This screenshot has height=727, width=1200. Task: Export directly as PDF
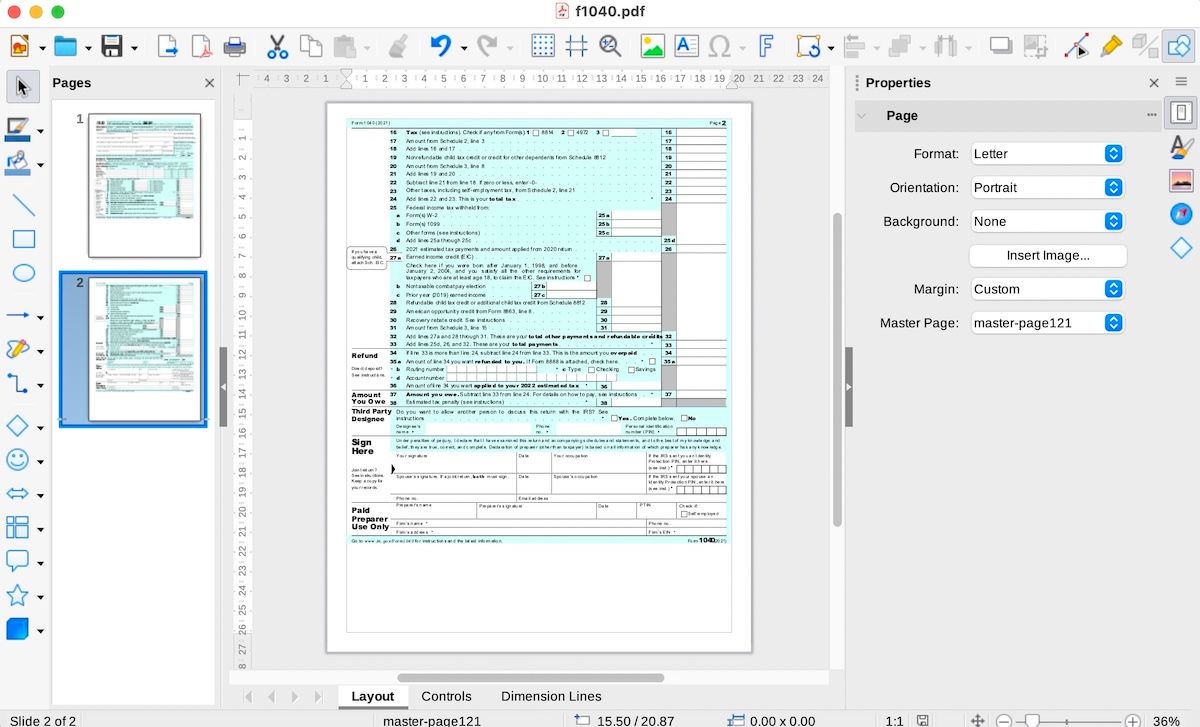click(201, 46)
